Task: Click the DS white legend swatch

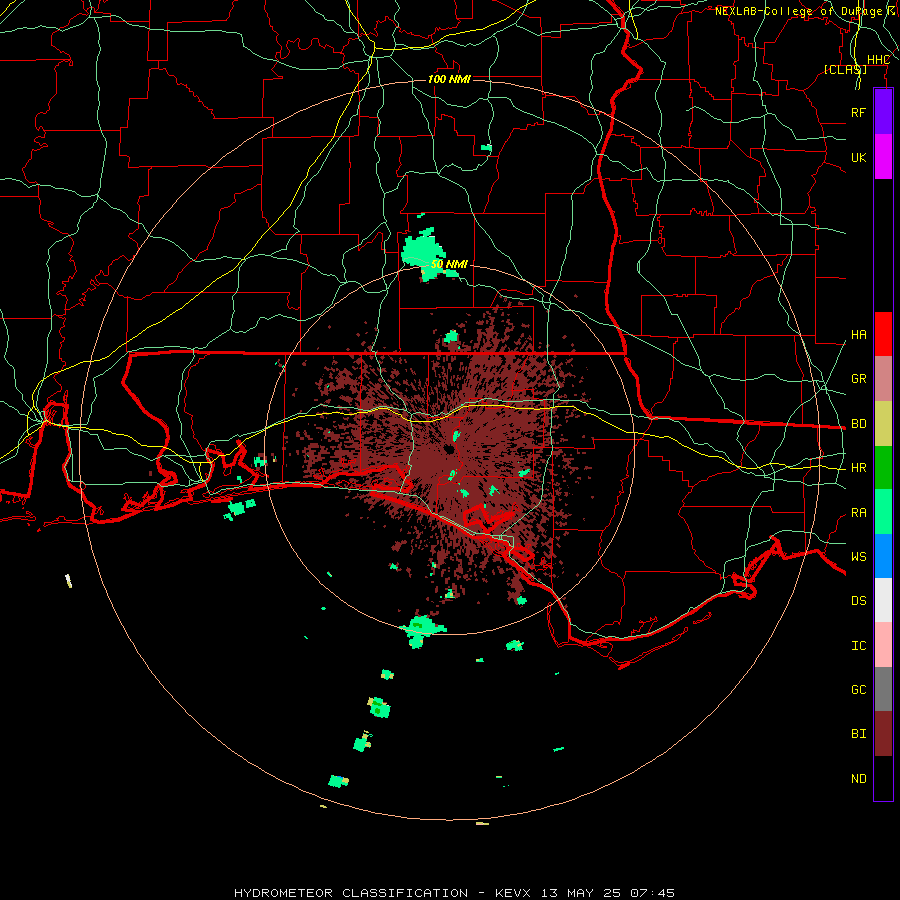Action: coord(883,600)
